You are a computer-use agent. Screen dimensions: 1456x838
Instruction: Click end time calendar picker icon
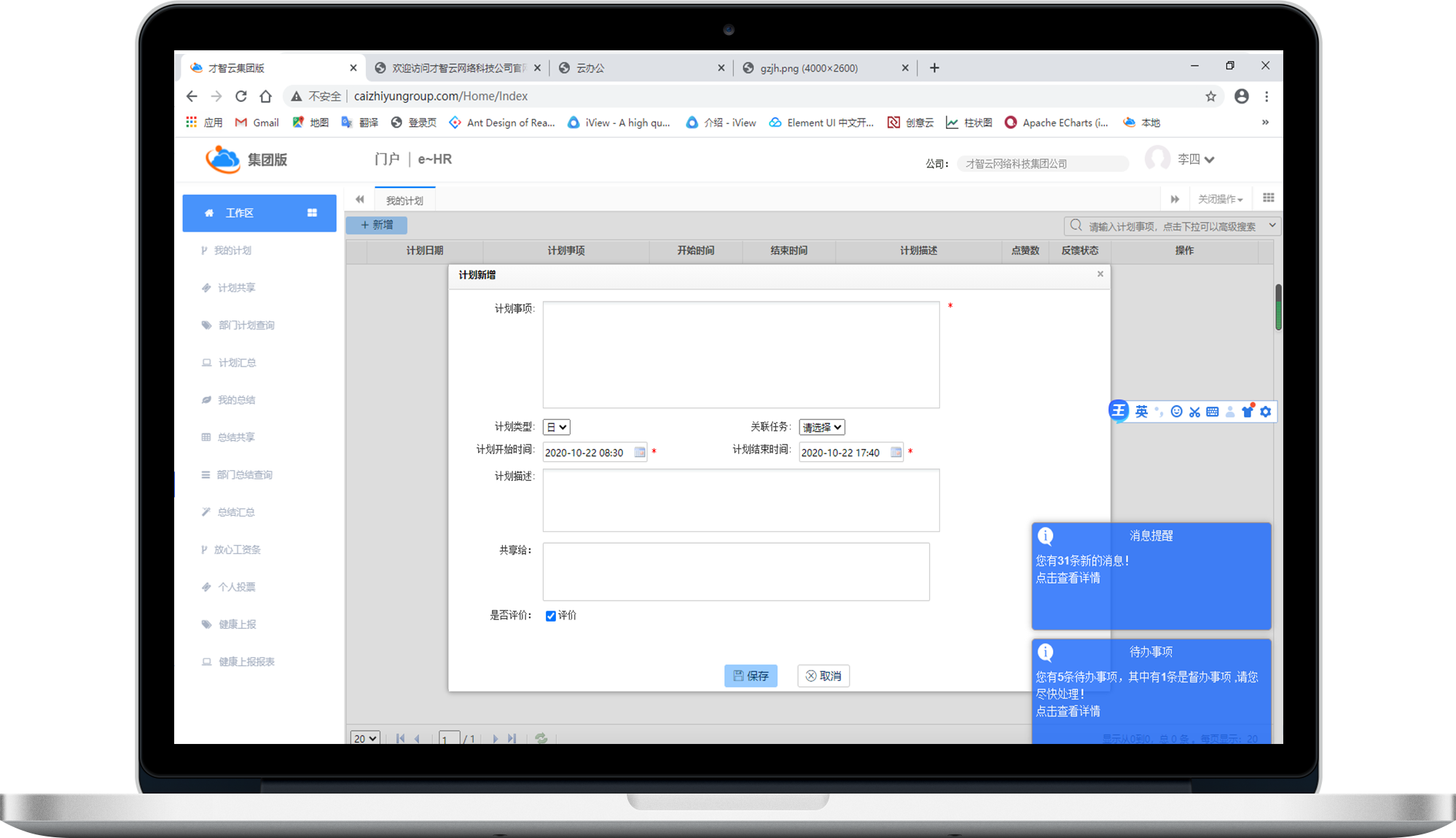point(896,453)
